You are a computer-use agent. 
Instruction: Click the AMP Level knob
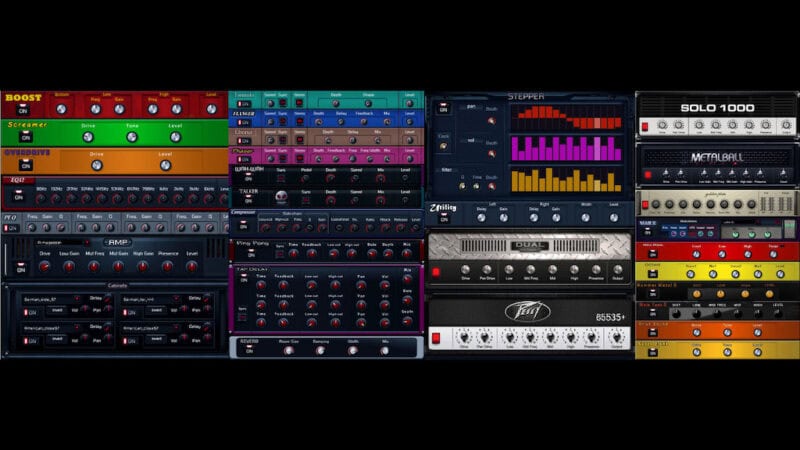[191, 266]
